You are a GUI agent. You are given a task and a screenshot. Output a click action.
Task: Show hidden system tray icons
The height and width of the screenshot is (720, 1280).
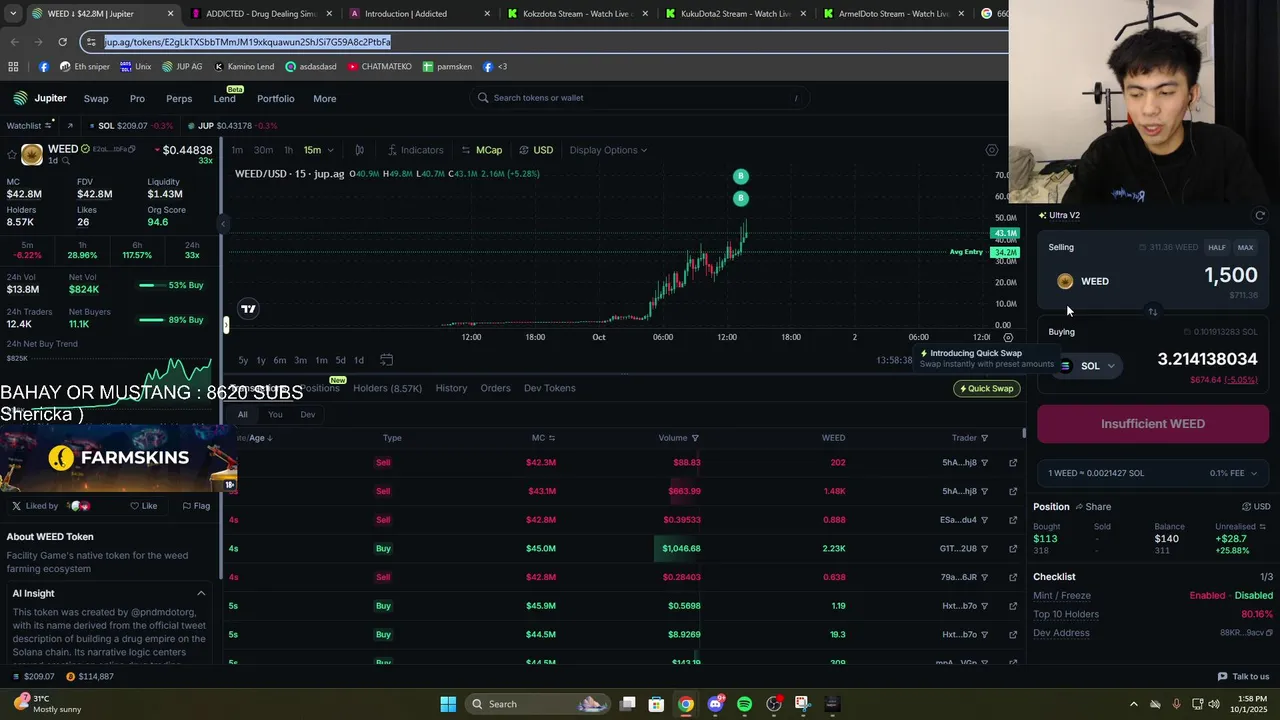(x=1133, y=704)
